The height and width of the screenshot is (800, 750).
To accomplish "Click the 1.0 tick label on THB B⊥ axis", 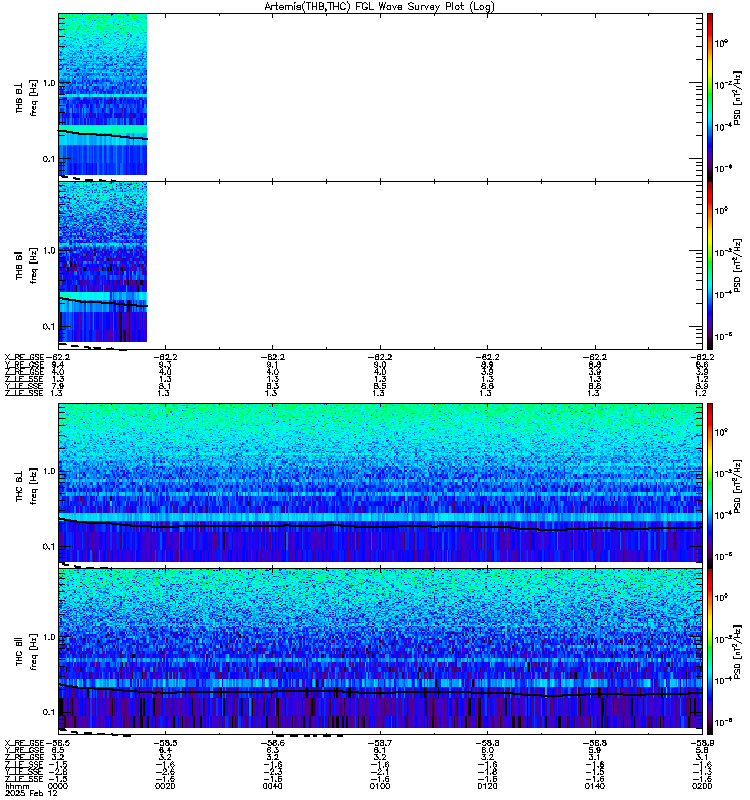I will pos(49,83).
